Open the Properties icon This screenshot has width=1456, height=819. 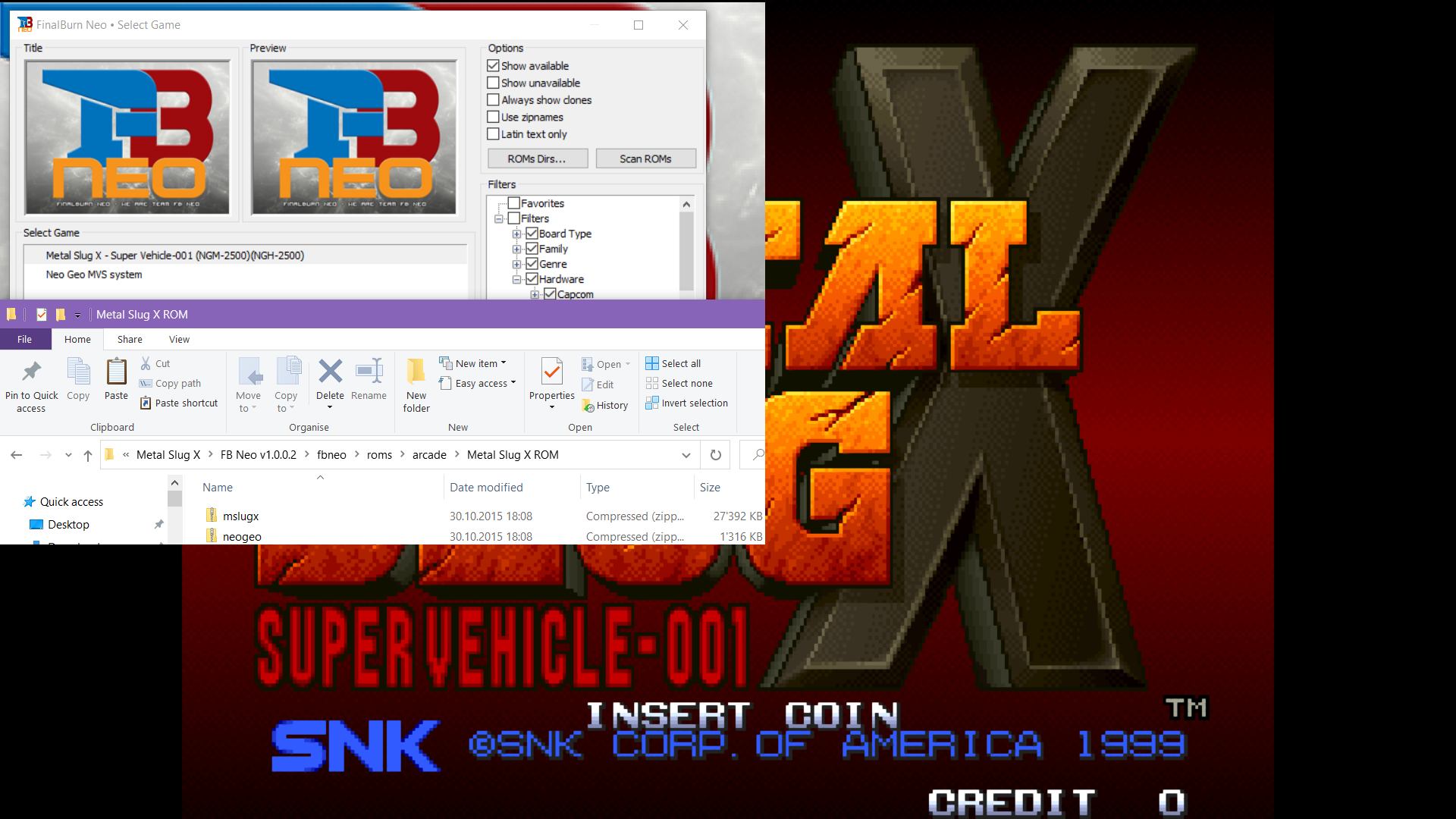click(x=552, y=372)
